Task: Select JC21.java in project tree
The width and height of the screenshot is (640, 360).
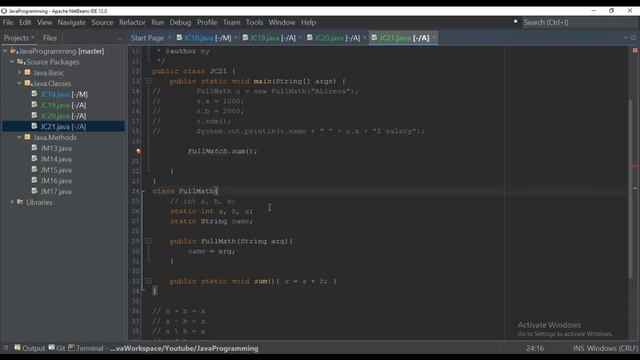Action: pyautogui.click(x=63, y=127)
